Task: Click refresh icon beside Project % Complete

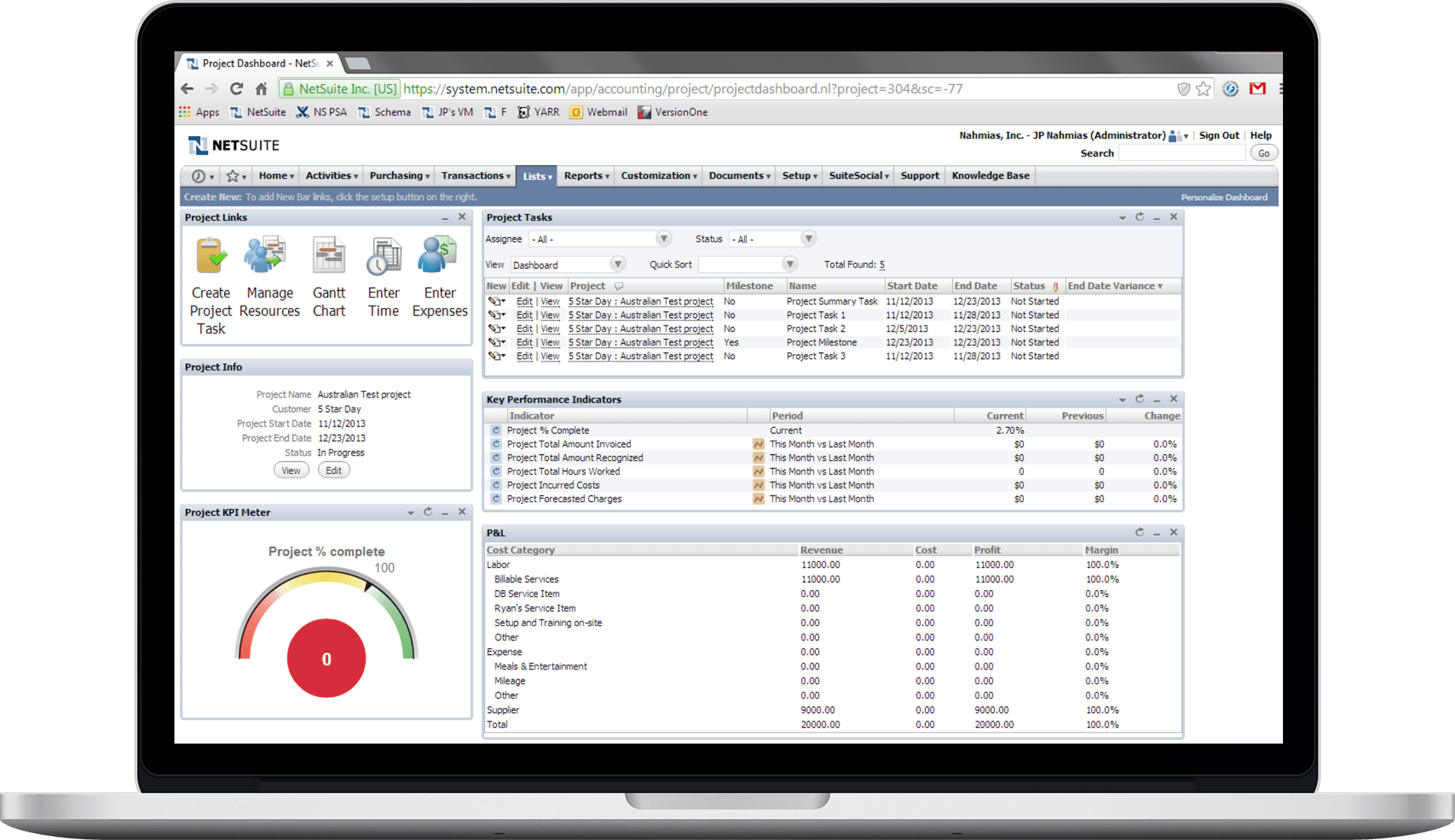Action: (496, 430)
